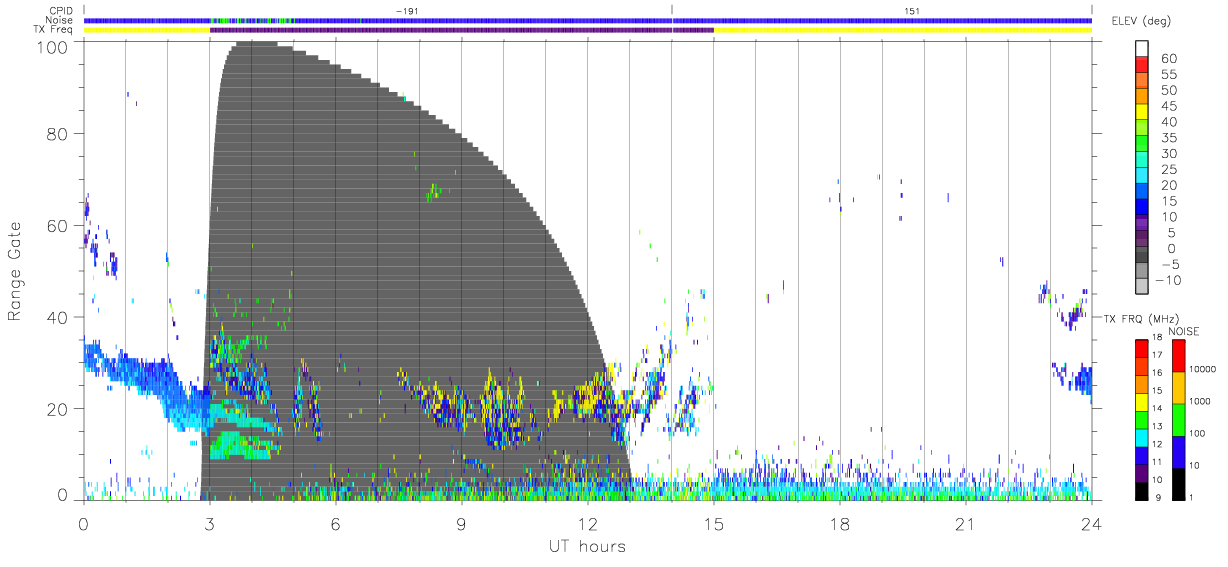Click the "UT hours" x-axis title
1228x567 pixels.
click(586, 547)
